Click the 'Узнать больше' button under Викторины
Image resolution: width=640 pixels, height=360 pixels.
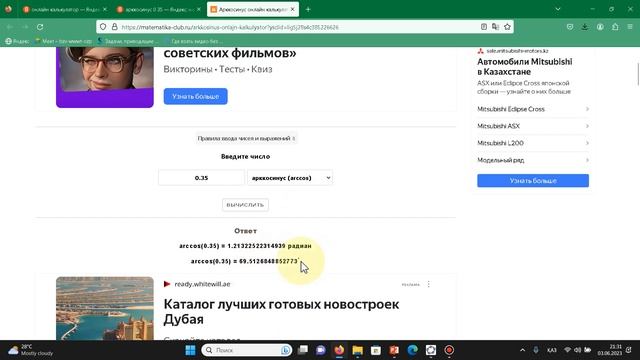click(196, 96)
